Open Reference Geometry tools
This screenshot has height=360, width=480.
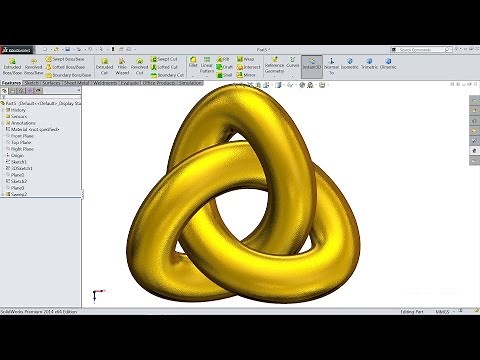(x=274, y=65)
